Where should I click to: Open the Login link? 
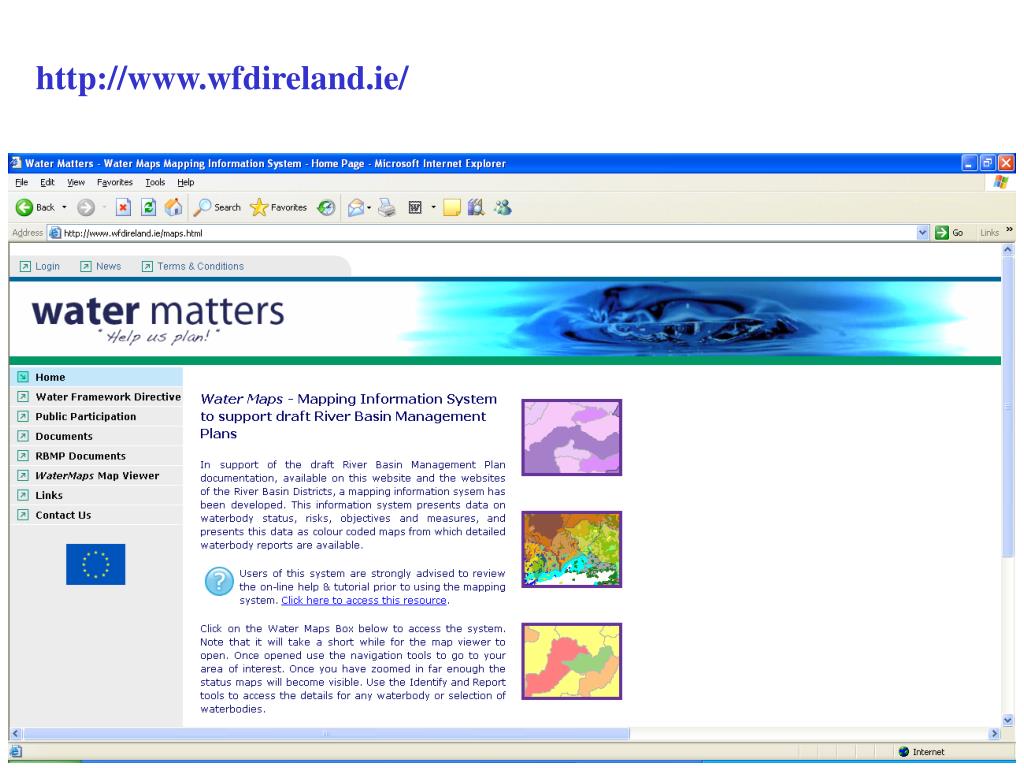pyautogui.click(x=47, y=266)
